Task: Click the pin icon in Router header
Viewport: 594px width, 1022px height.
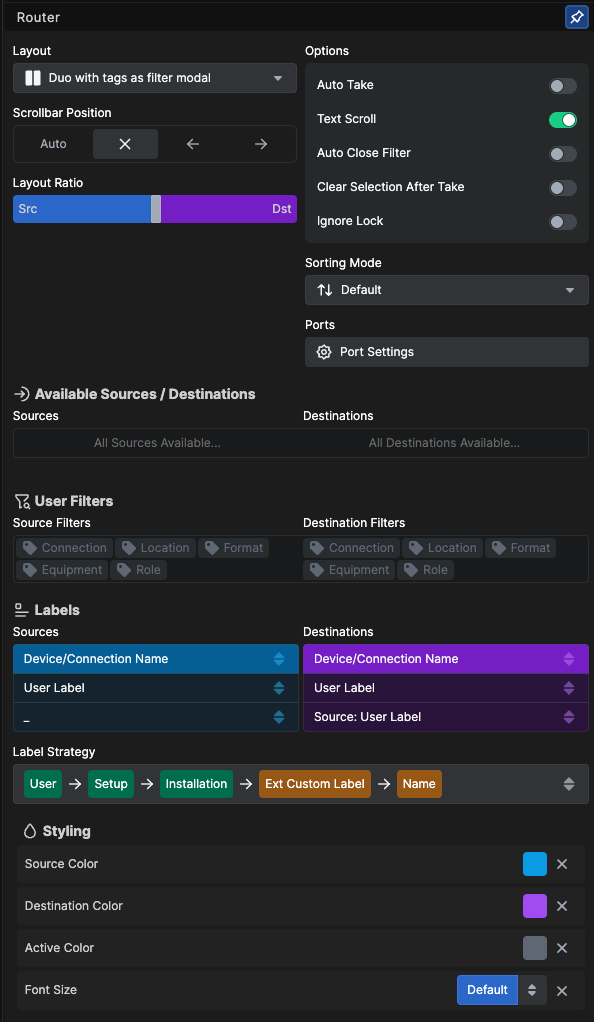Action: 576,18
